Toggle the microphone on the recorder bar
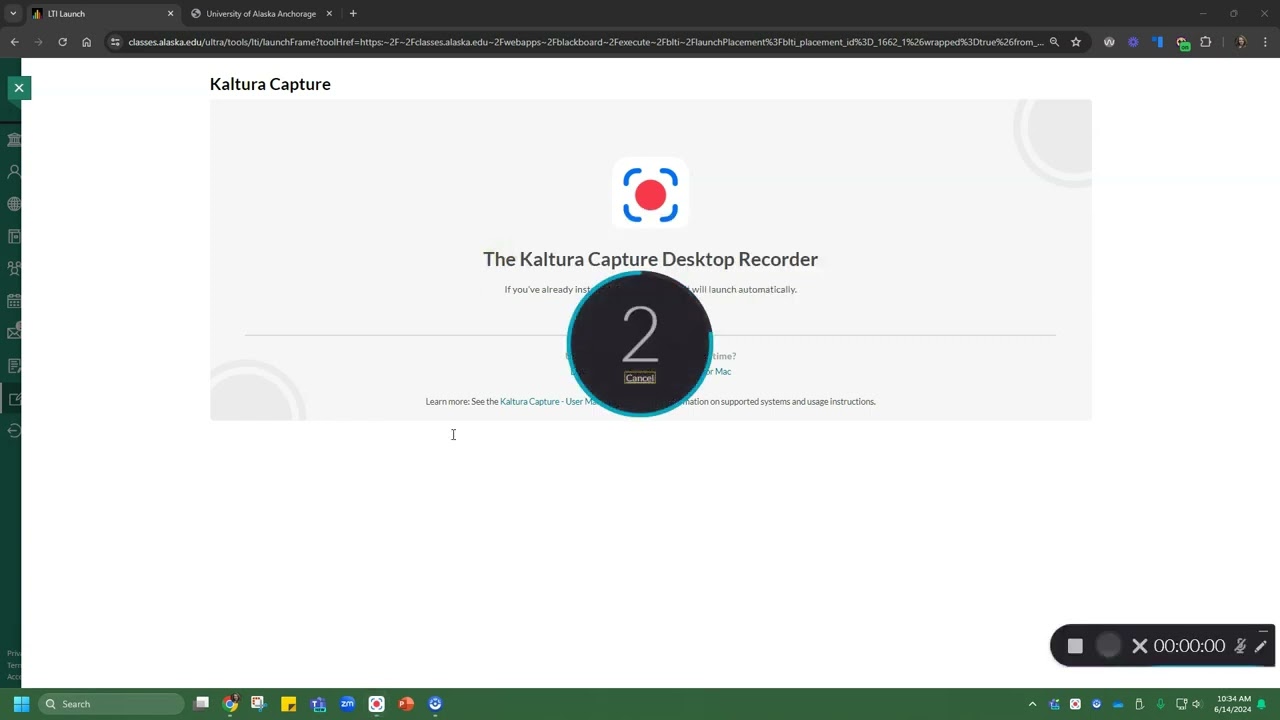1280x720 pixels. tap(1240, 646)
